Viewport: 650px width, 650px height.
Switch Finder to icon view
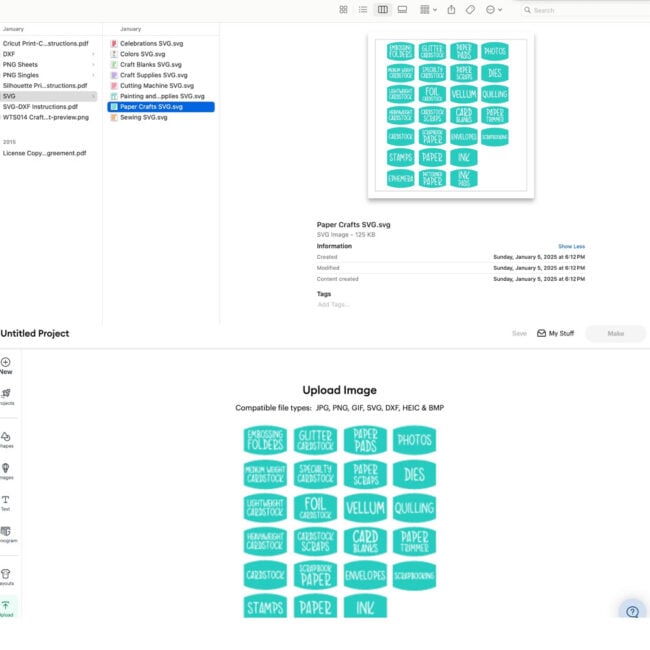pyautogui.click(x=343, y=10)
